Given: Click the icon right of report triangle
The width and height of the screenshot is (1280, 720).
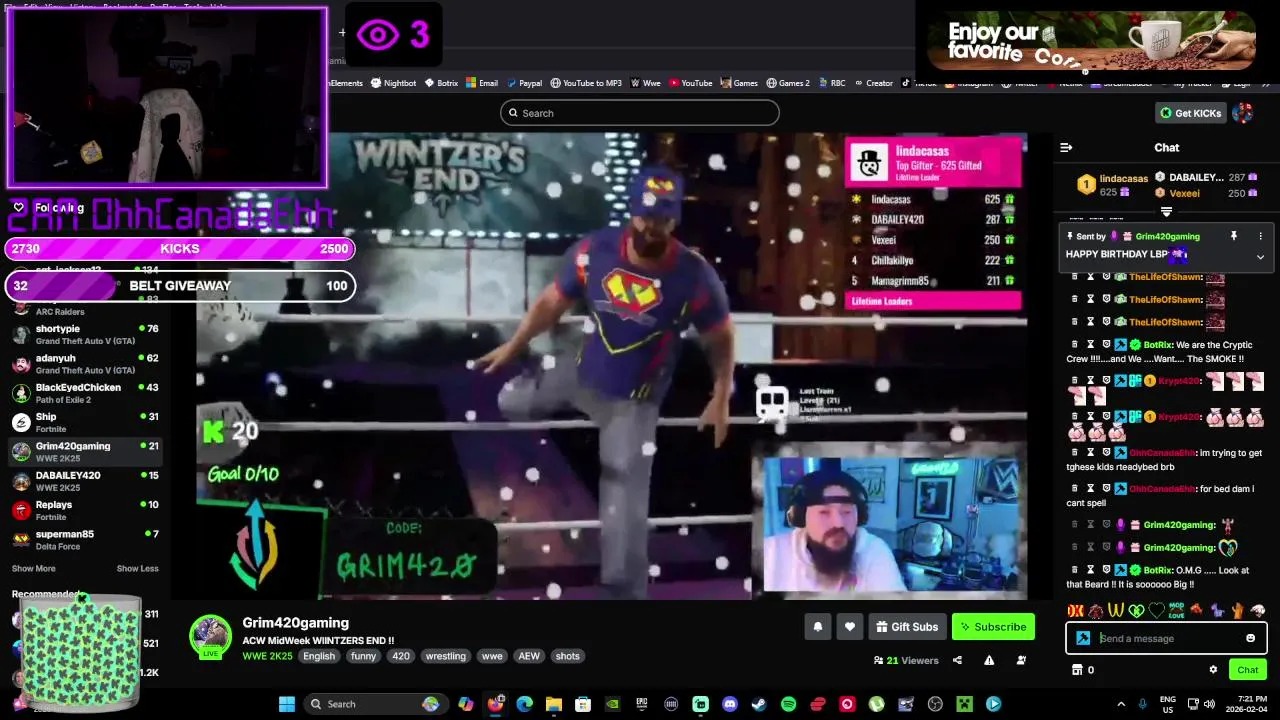Looking at the screenshot, I should [1021, 660].
